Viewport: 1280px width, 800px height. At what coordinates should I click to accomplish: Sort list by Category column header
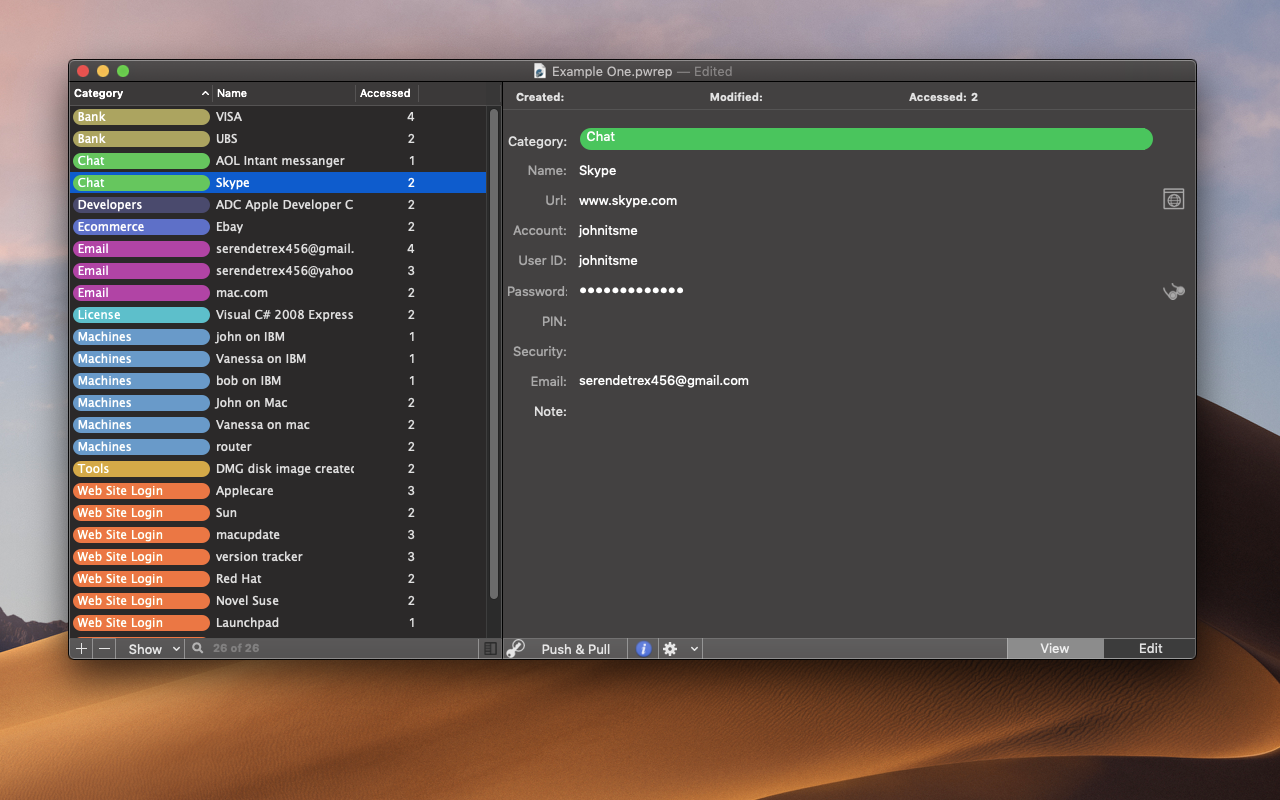(140, 93)
